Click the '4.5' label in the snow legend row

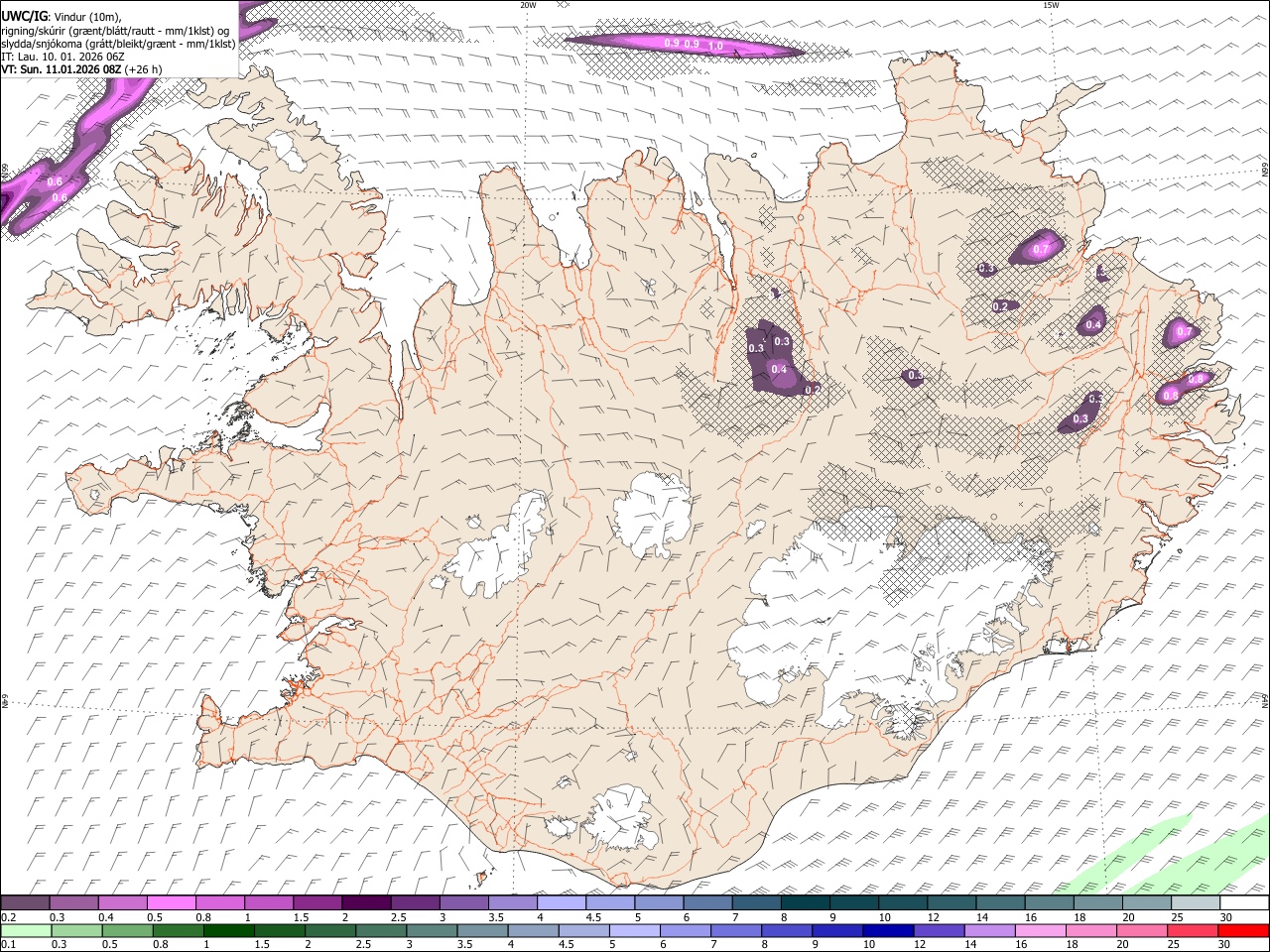(593, 917)
